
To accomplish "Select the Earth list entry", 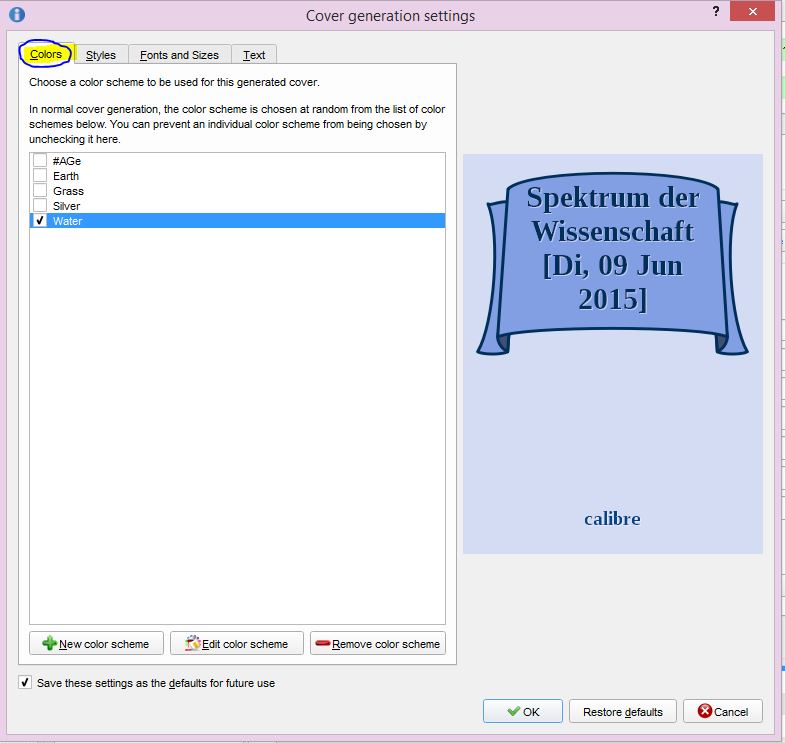I will coord(237,176).
